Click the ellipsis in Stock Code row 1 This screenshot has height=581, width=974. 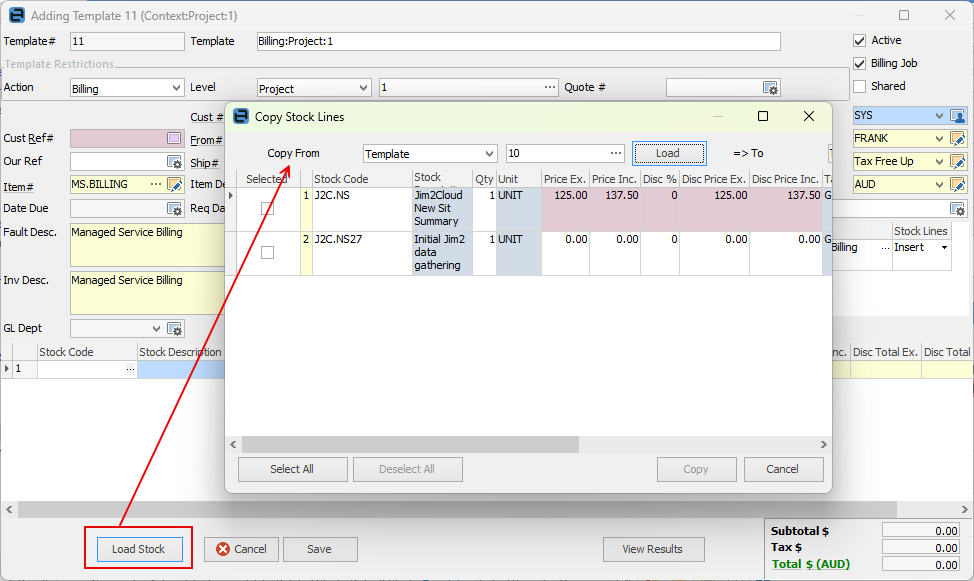pos(130,369)
